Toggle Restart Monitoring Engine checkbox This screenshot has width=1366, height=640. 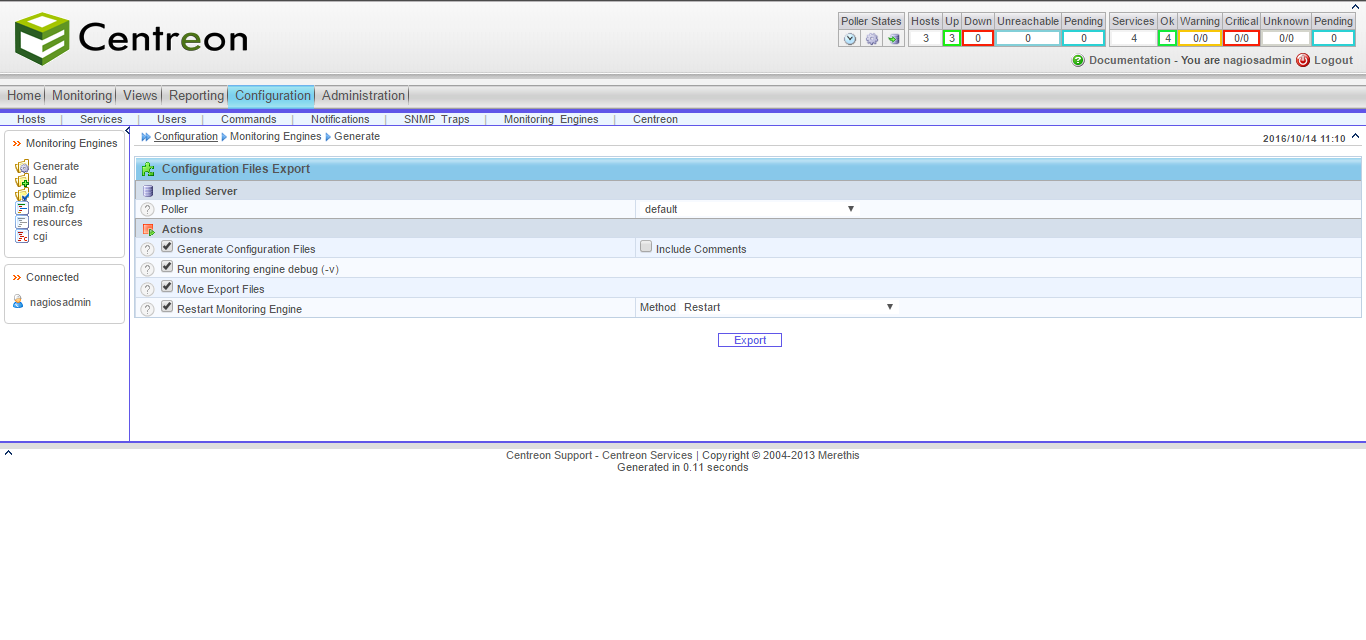coord(167,307)
